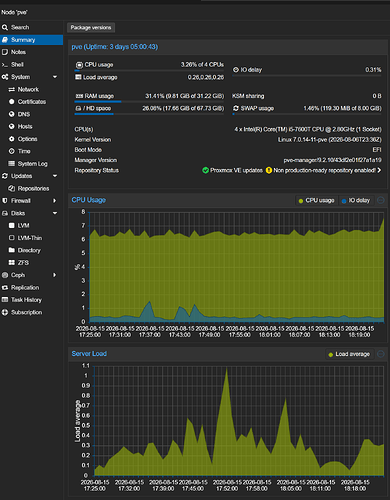Collapse the Disks section arrow
390x500 pixels.
(x=55, y=213)
